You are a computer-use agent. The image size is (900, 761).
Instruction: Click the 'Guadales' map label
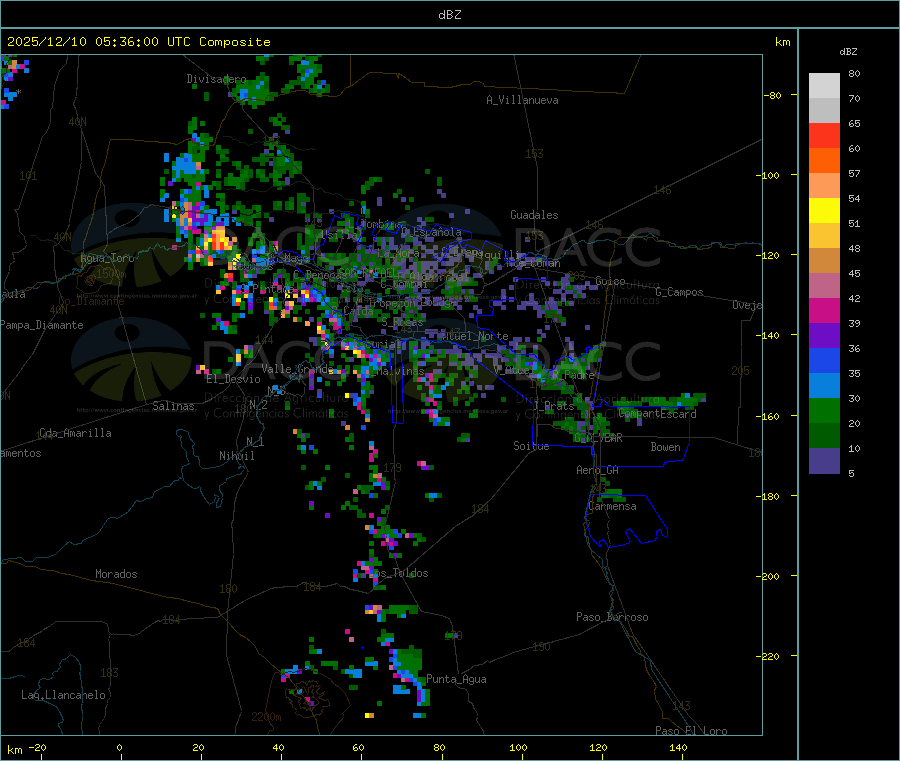[534, 215]
